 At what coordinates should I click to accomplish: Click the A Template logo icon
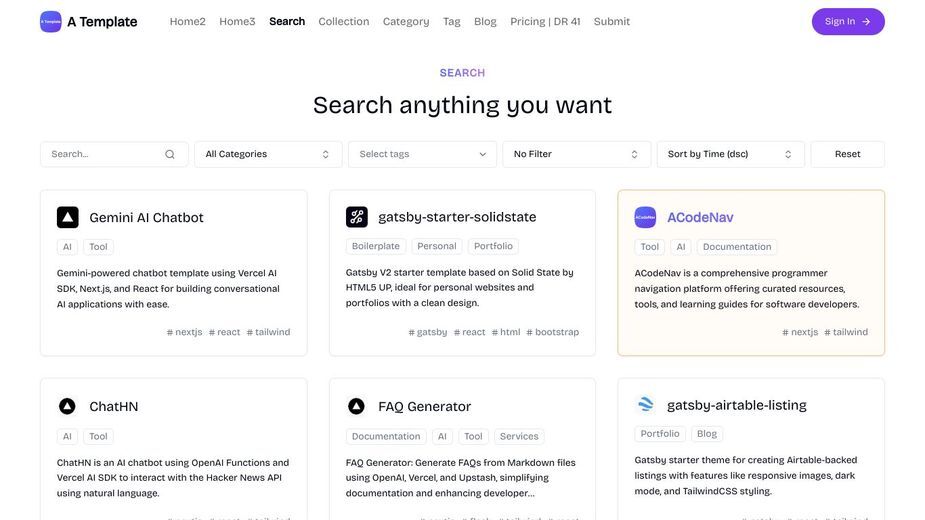[51, 22]
